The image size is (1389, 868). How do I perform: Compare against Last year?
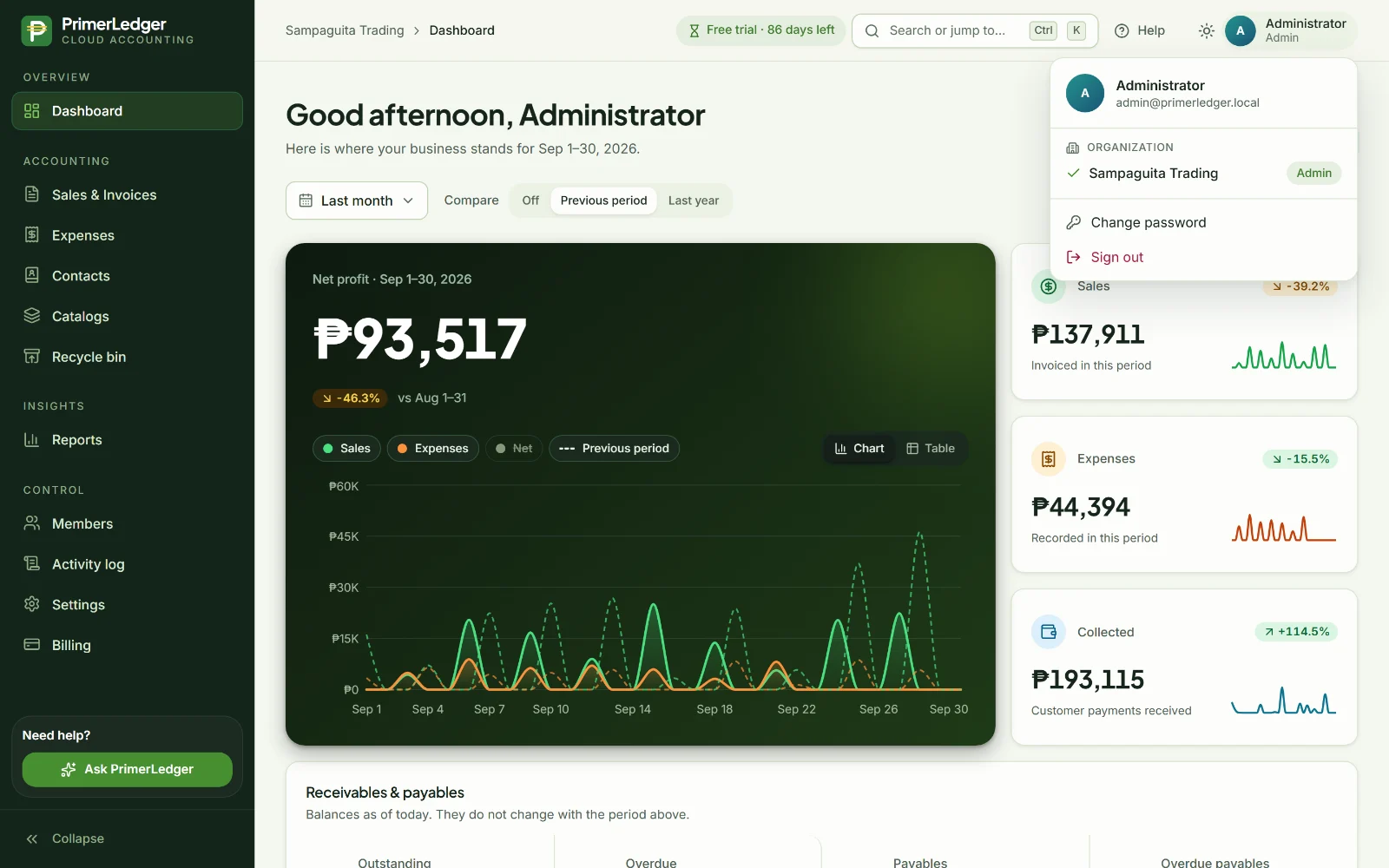point(694,201)
